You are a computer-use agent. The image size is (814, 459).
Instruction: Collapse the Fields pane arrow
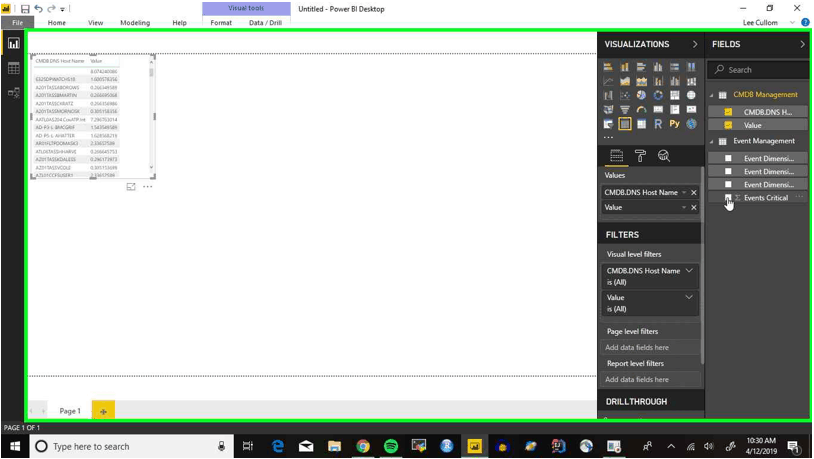(x=802, y=44)
